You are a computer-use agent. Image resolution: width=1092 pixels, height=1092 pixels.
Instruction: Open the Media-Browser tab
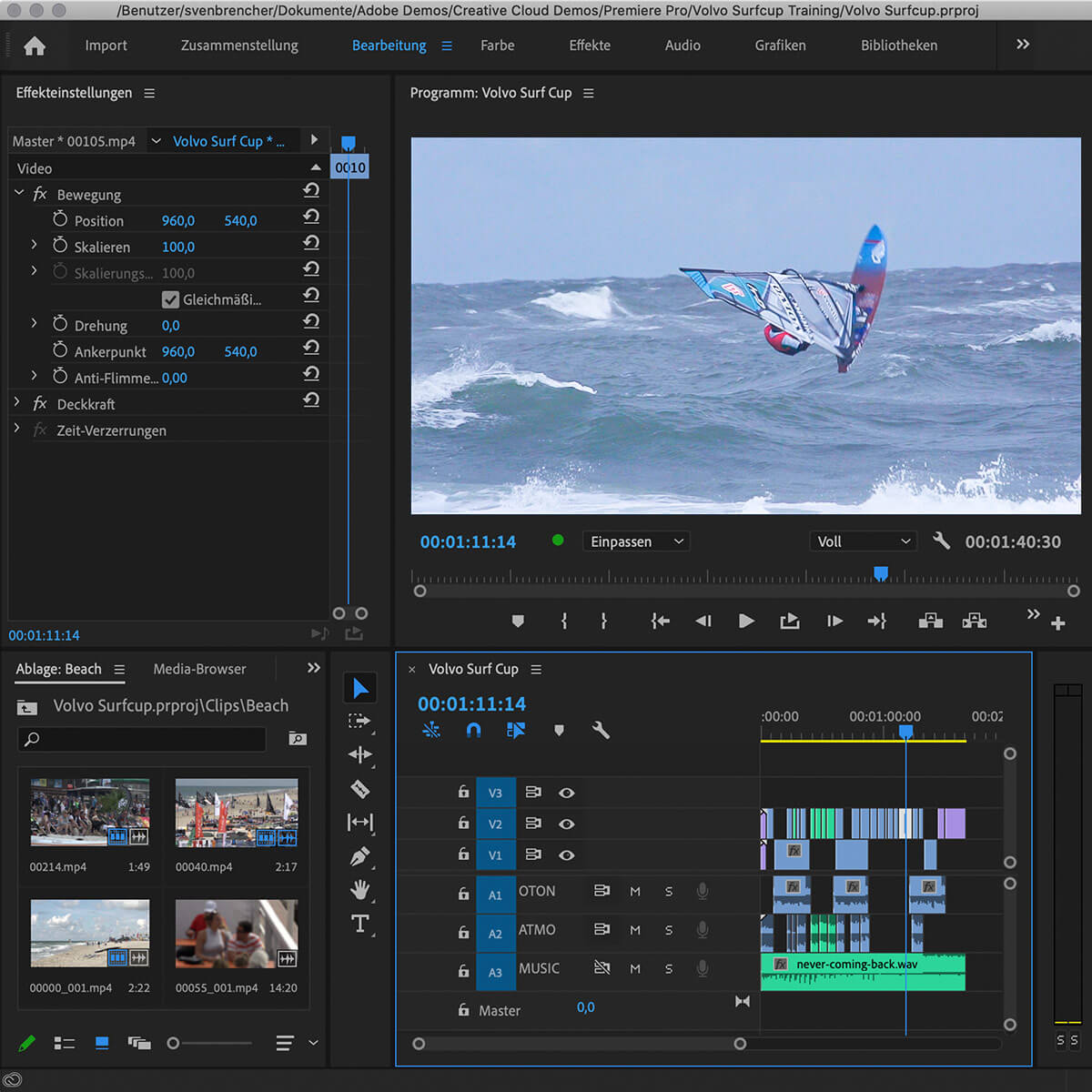click(x=199, y=669)
